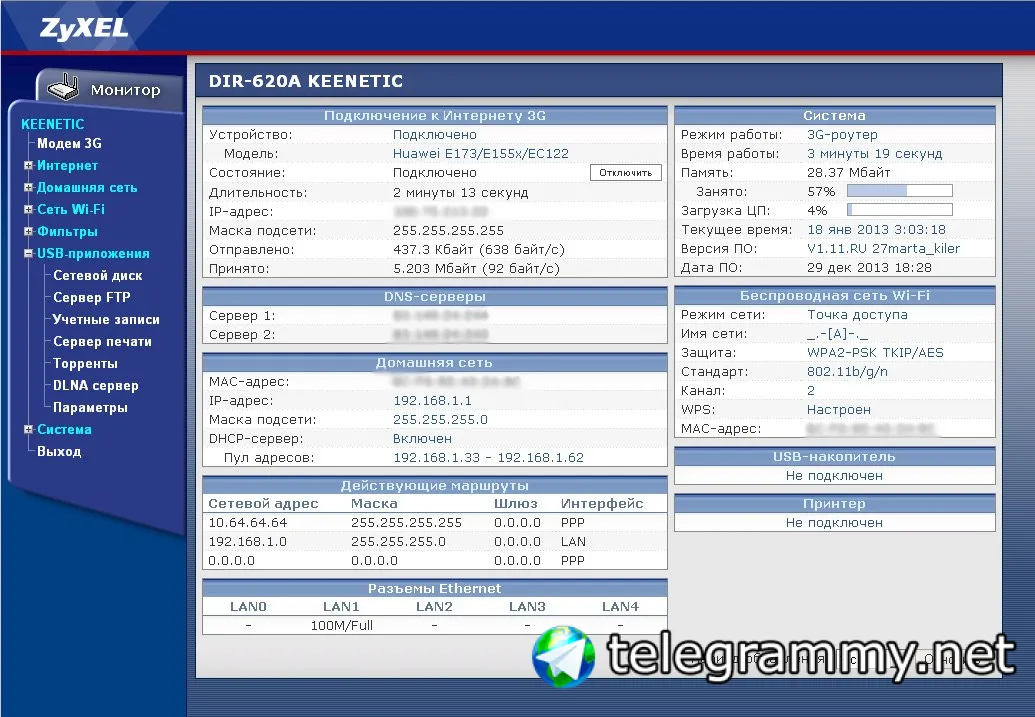Go to Сервер печати page

102,341
